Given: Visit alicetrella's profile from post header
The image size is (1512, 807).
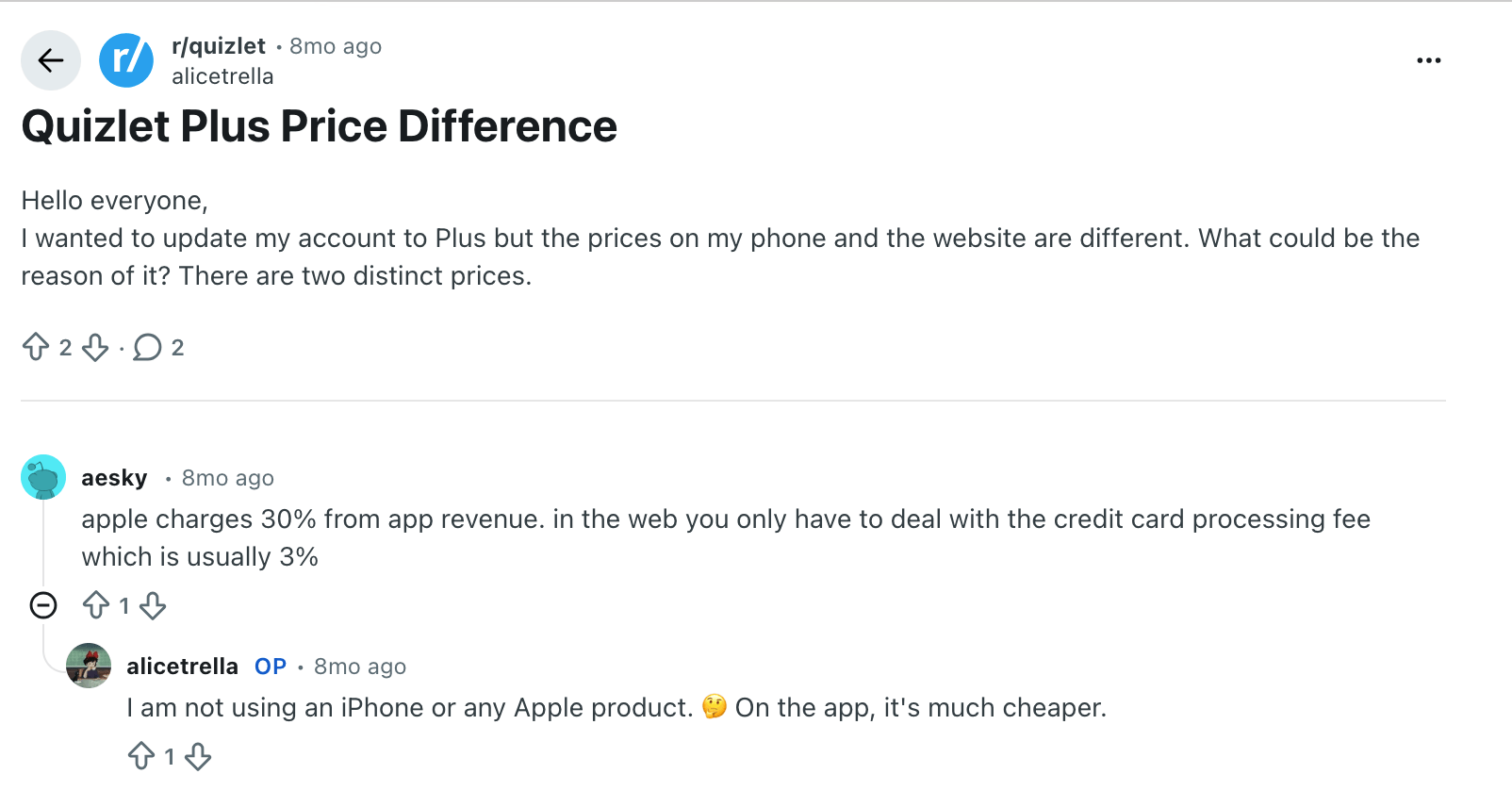Looking at the screenshot, I should pyautogui.click(x=222, y=75).
